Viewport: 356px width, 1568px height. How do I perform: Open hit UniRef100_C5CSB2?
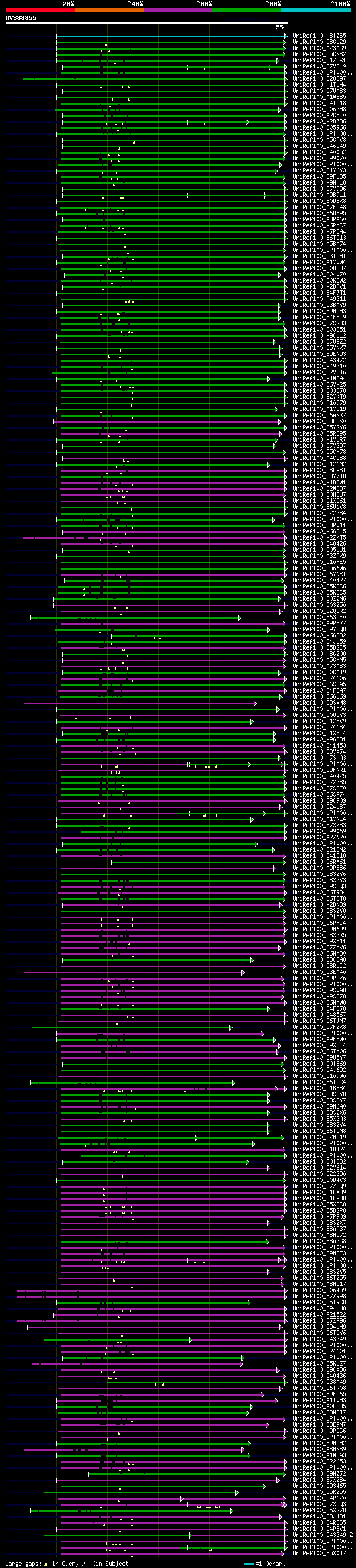319,54
